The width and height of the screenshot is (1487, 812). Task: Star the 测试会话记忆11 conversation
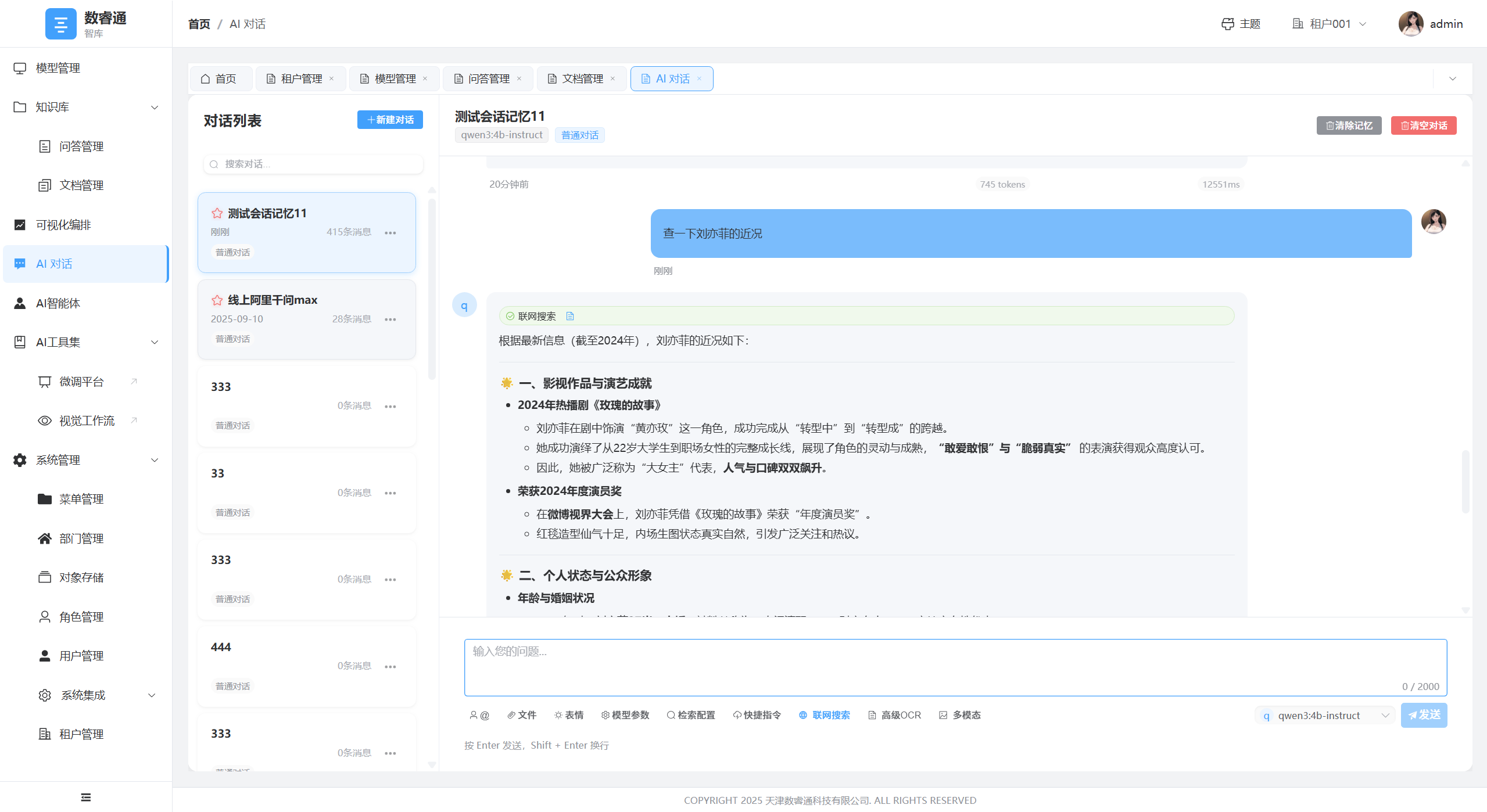tap(216, 213)
